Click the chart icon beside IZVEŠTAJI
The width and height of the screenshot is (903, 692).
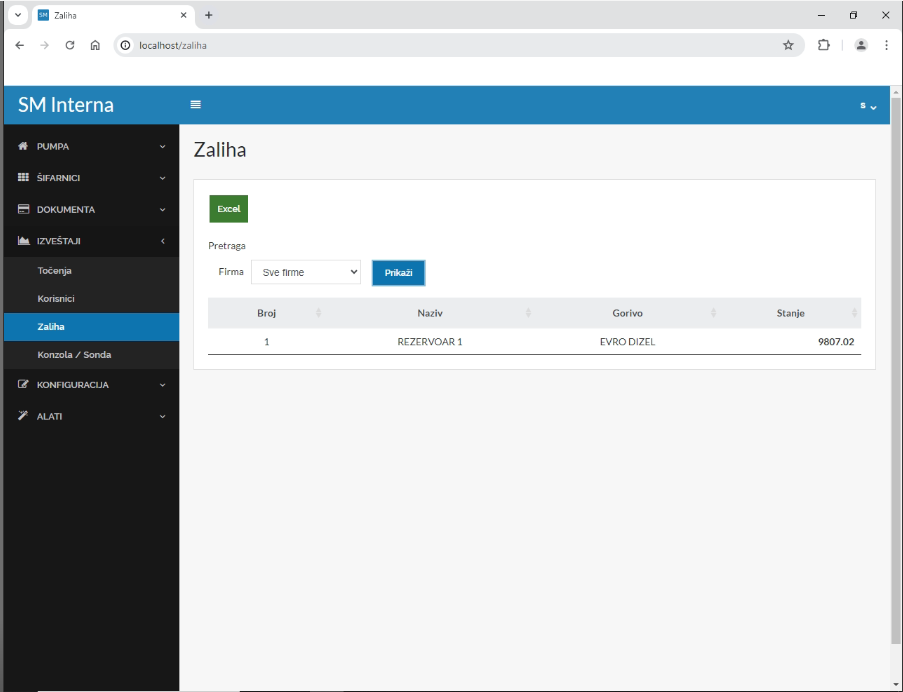[24, 241]
